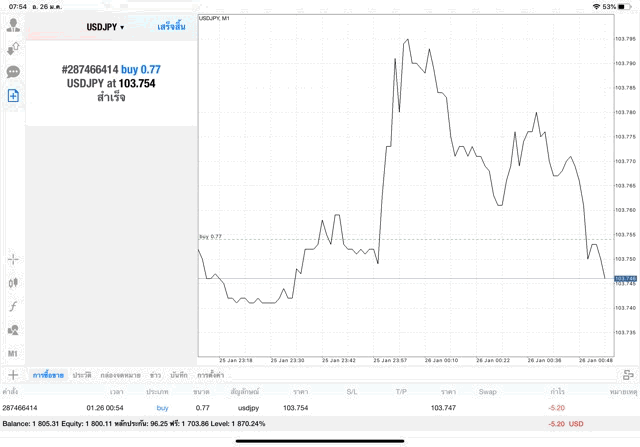
Task: Open the indicators f icon
Action: [13, 306]
